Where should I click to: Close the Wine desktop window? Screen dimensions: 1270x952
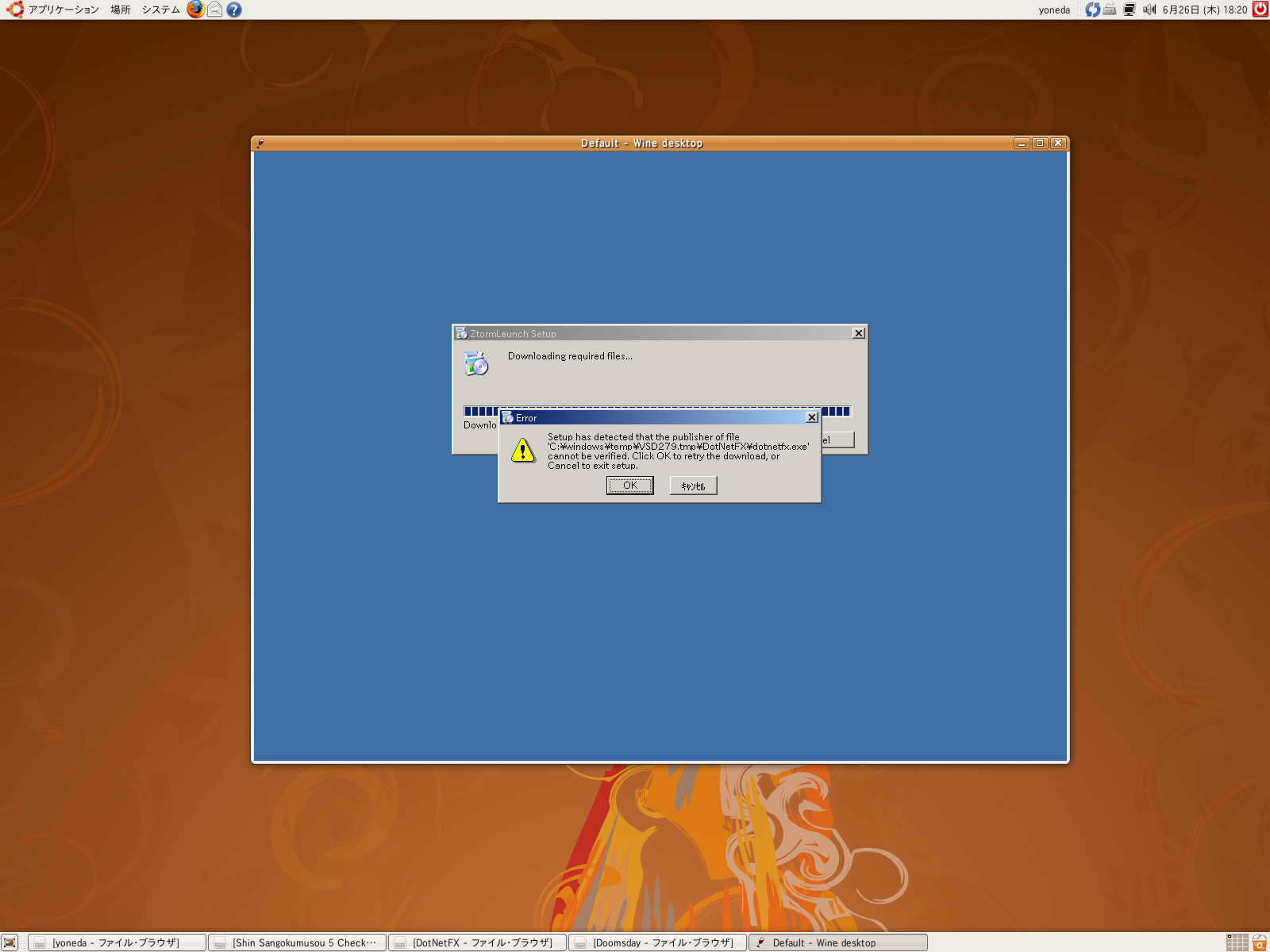(x=1057, y=144)
